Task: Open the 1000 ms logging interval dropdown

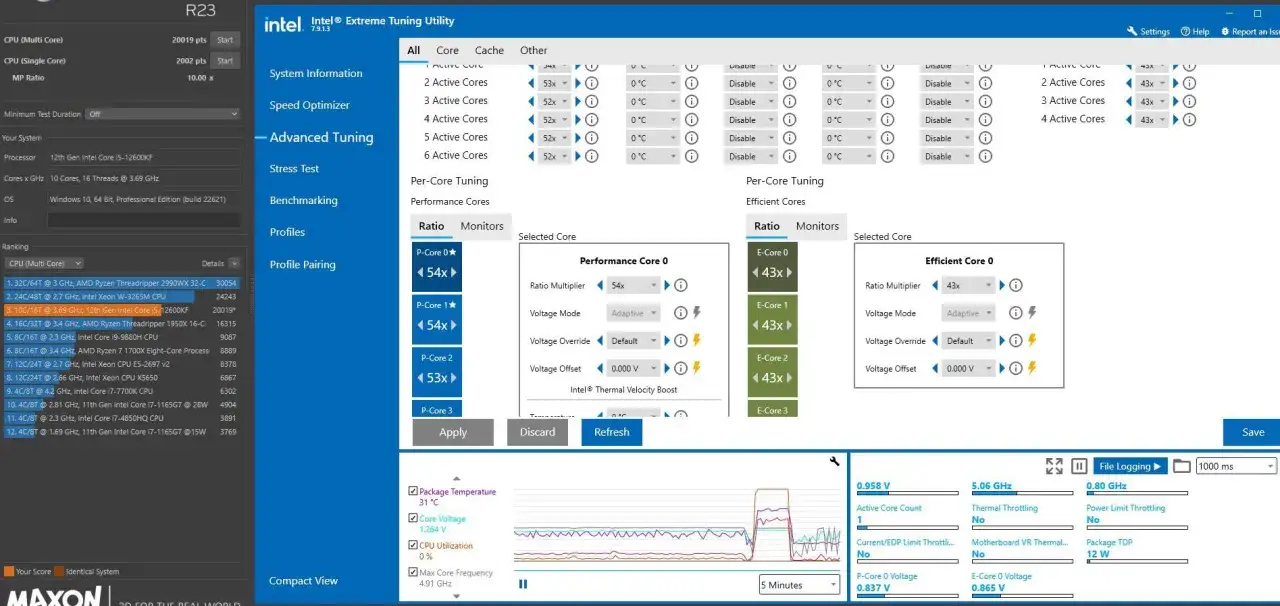Action: click(x=1237, y=466)
